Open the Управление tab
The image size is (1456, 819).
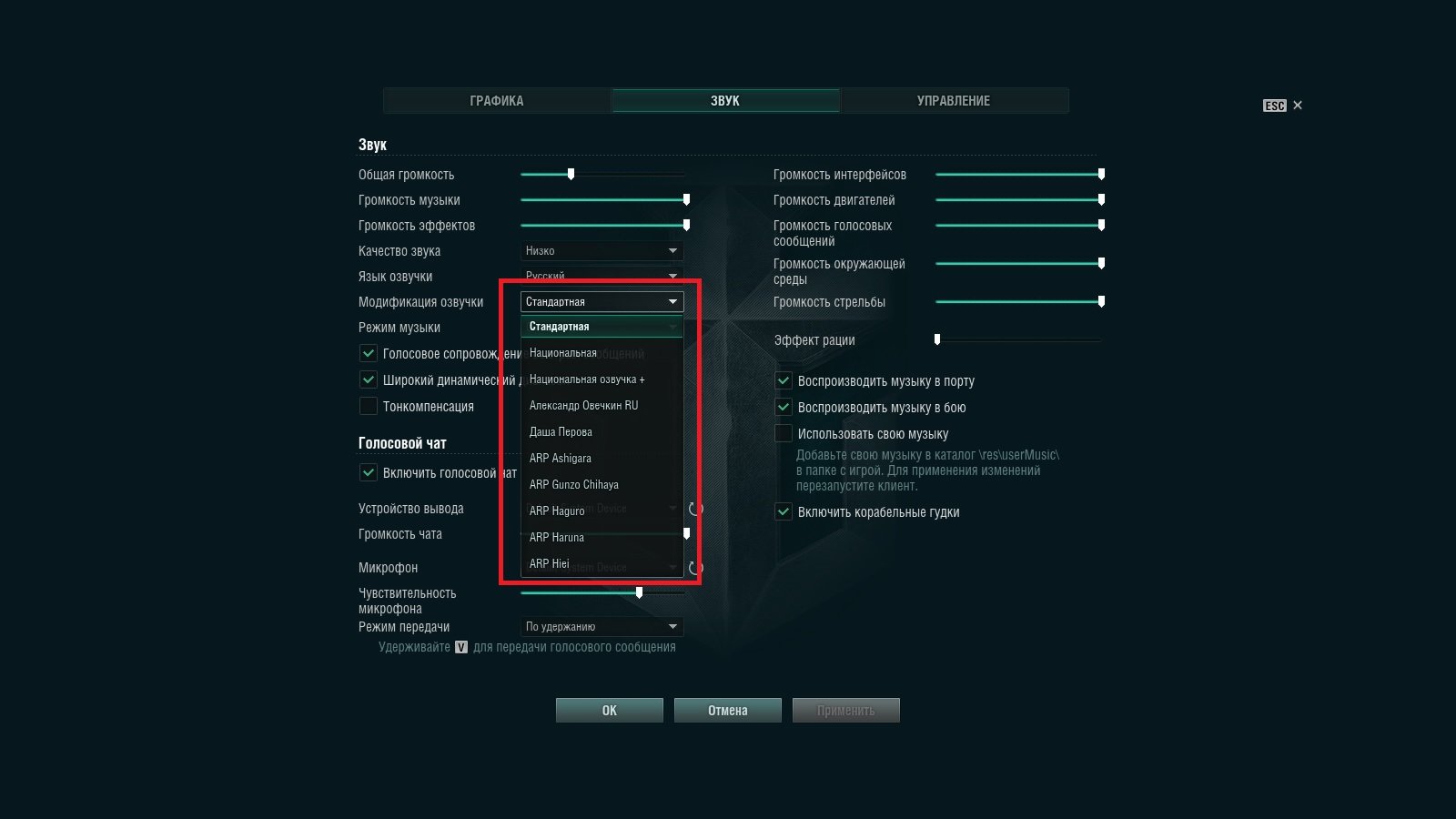pos(954,101)
